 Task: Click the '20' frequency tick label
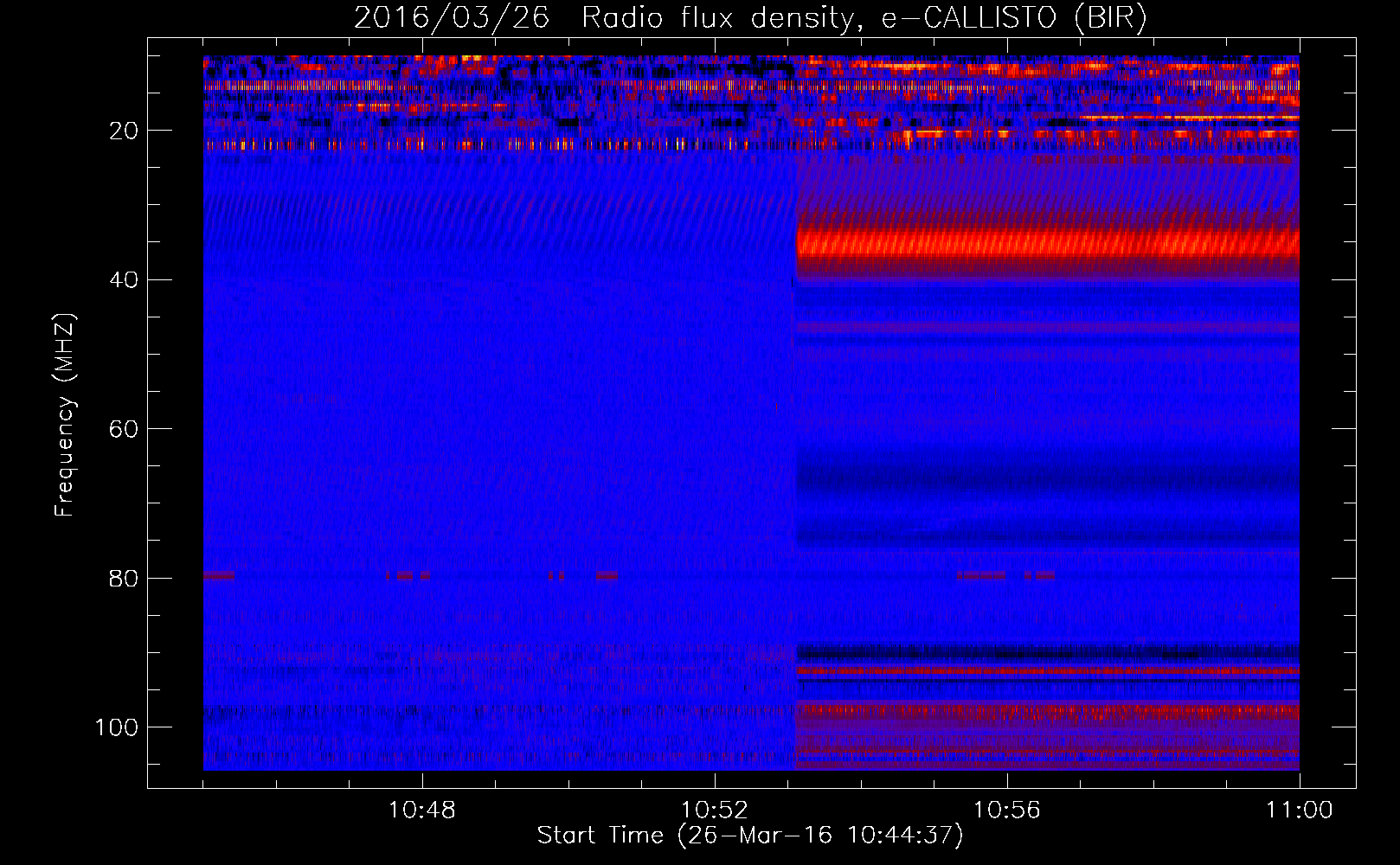[125, 131]
